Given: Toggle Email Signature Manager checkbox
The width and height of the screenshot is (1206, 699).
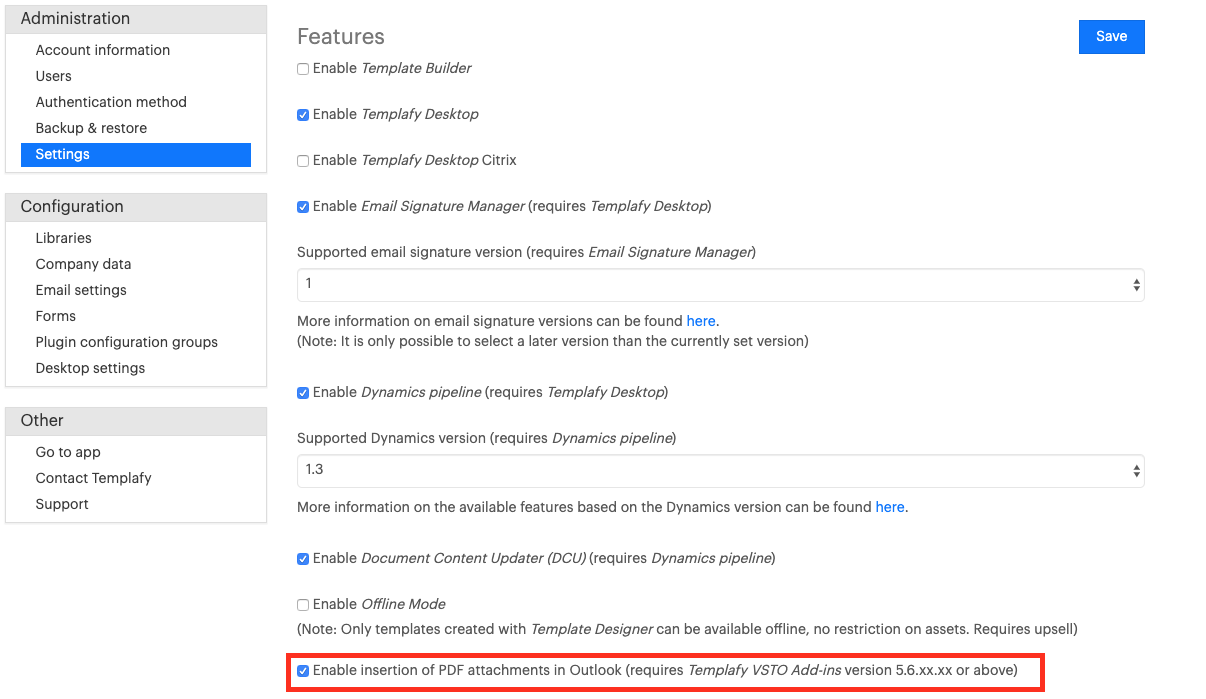Looking at the screenshot, I should click(x=303, y=207).
